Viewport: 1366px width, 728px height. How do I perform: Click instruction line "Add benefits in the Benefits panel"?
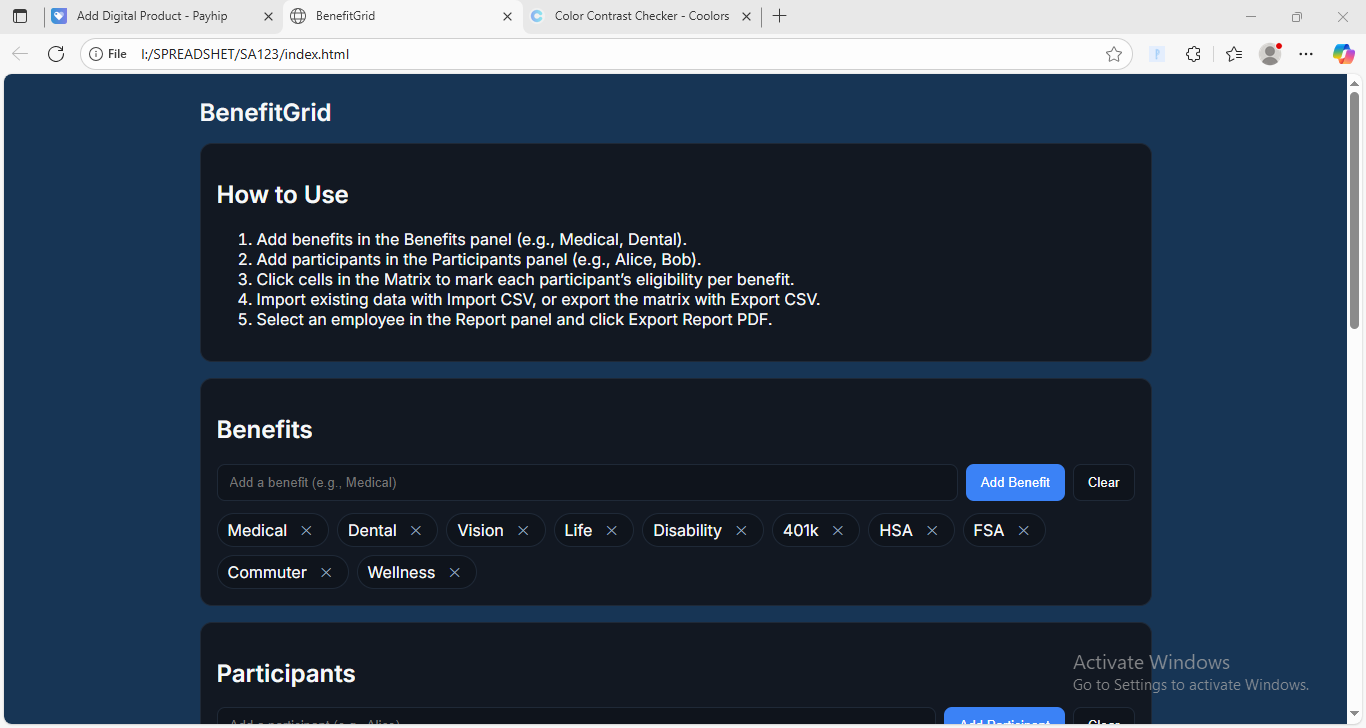472,240
